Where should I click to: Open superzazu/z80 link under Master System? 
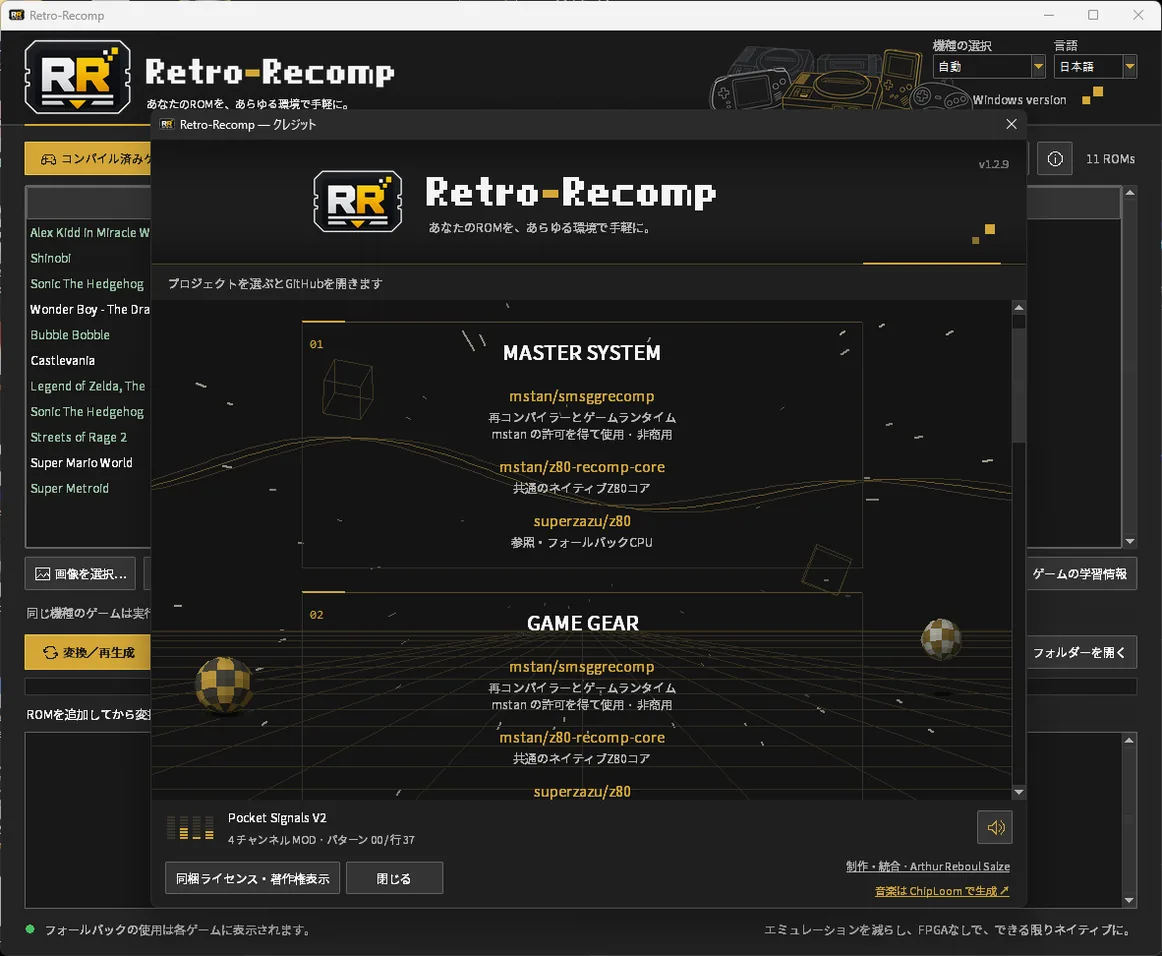[x=582, y=521]
